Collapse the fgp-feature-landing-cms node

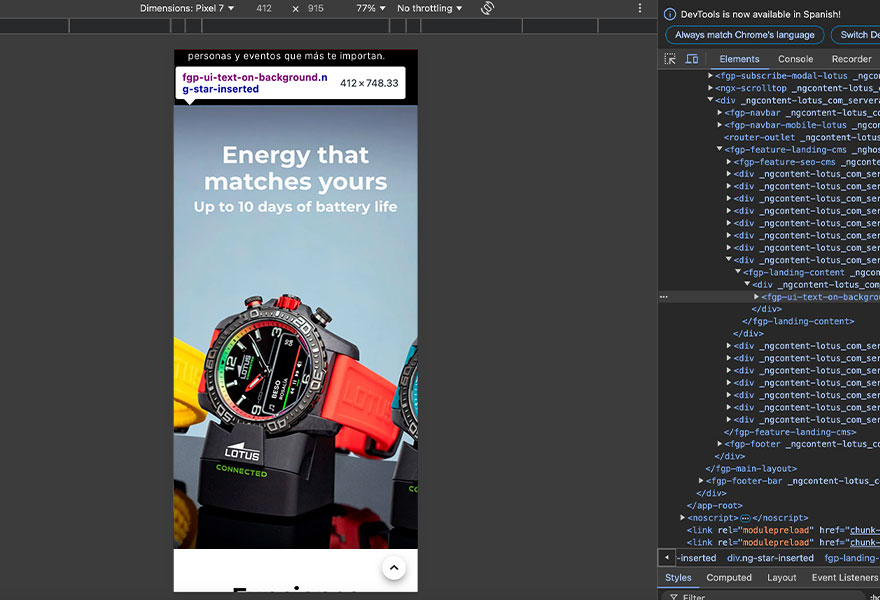(x=719, y=149)
